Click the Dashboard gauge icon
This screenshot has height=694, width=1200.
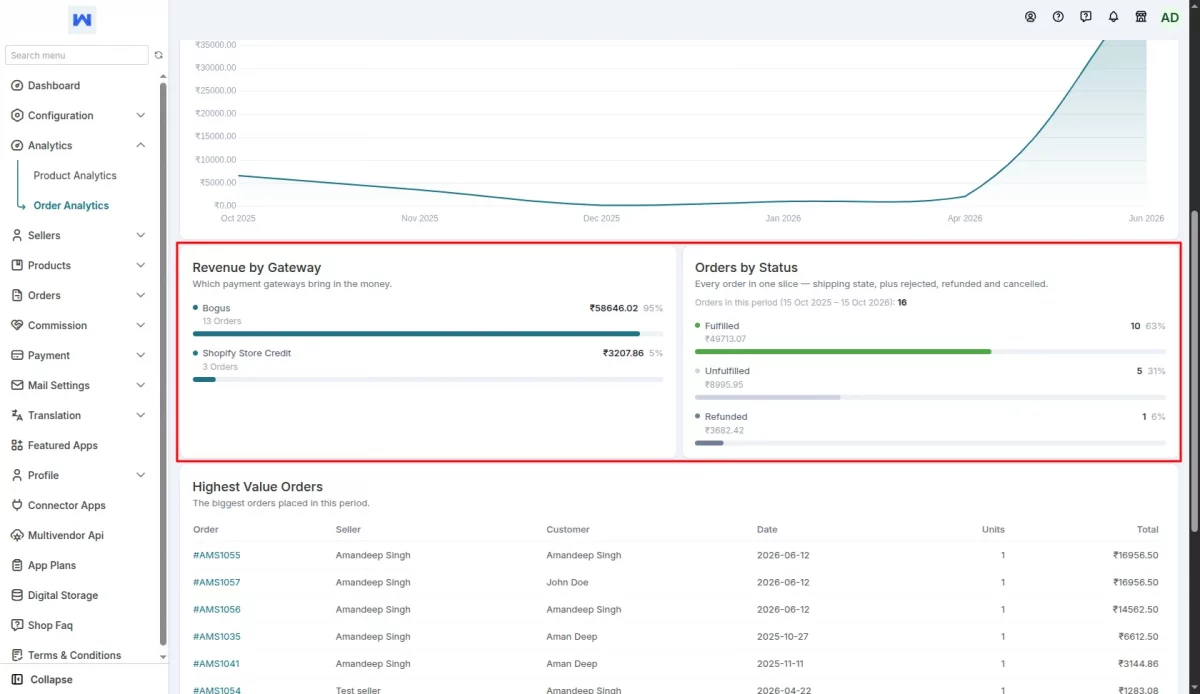pos(18,86)
